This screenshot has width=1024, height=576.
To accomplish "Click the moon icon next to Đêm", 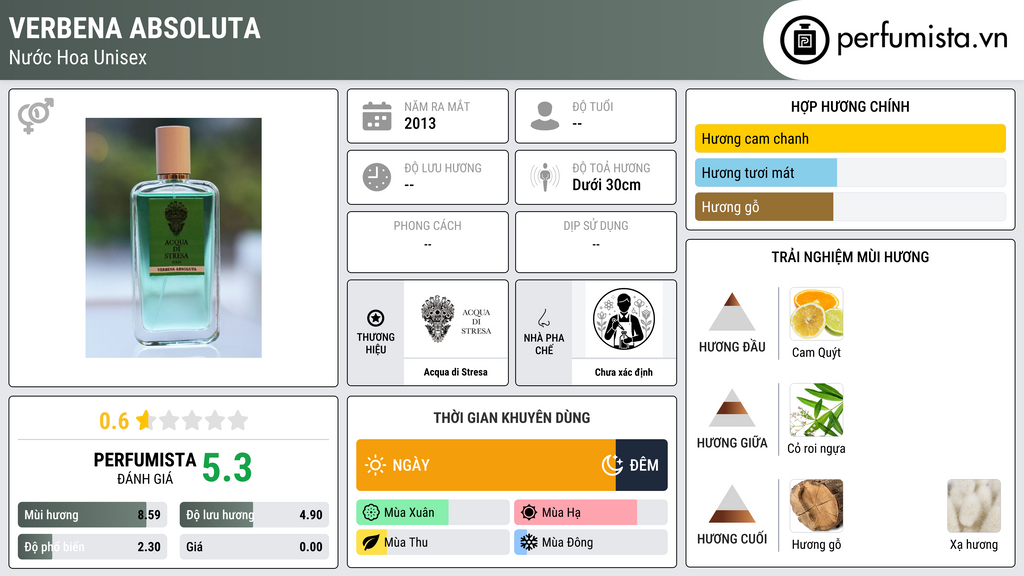I will [612, 465].
